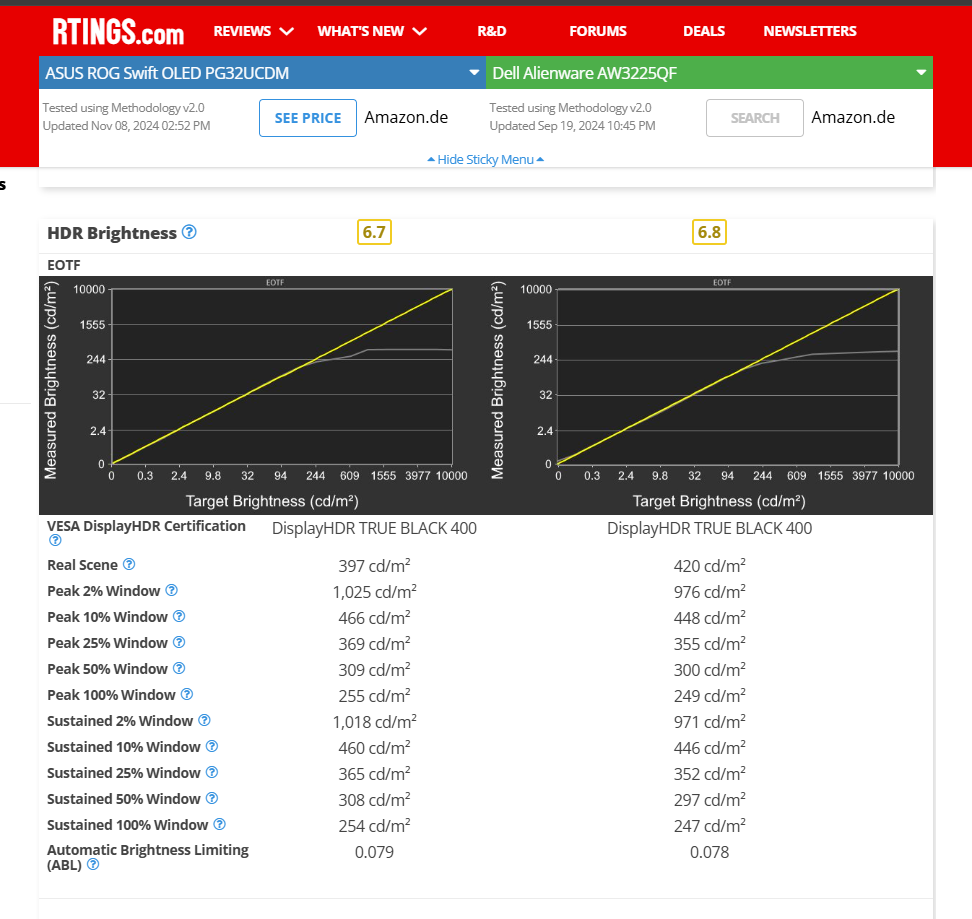Click 'Updated Sep 19, 2024 10:45 PM' text
This screenshot has width=972, height=919.
coord(572,126)
